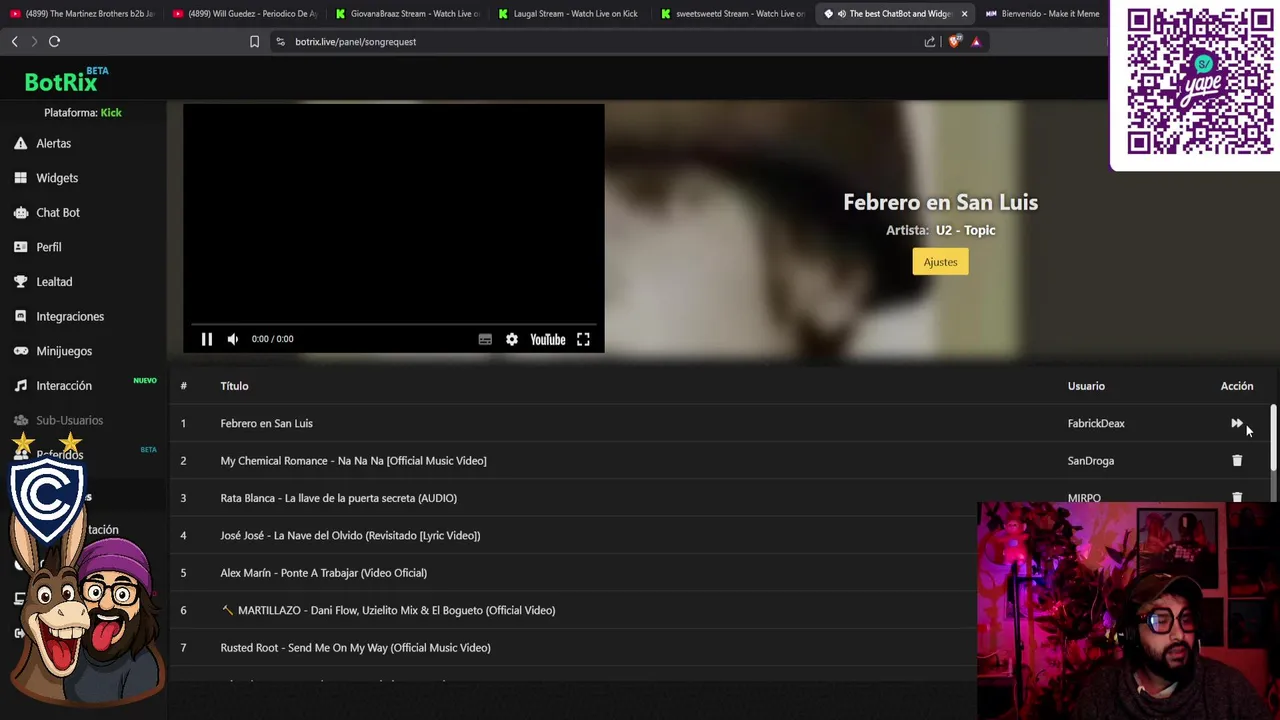Click the share icon in address bar
Image resolution: width=1280 pixels, height=720 pixels.
click(930, 42)
